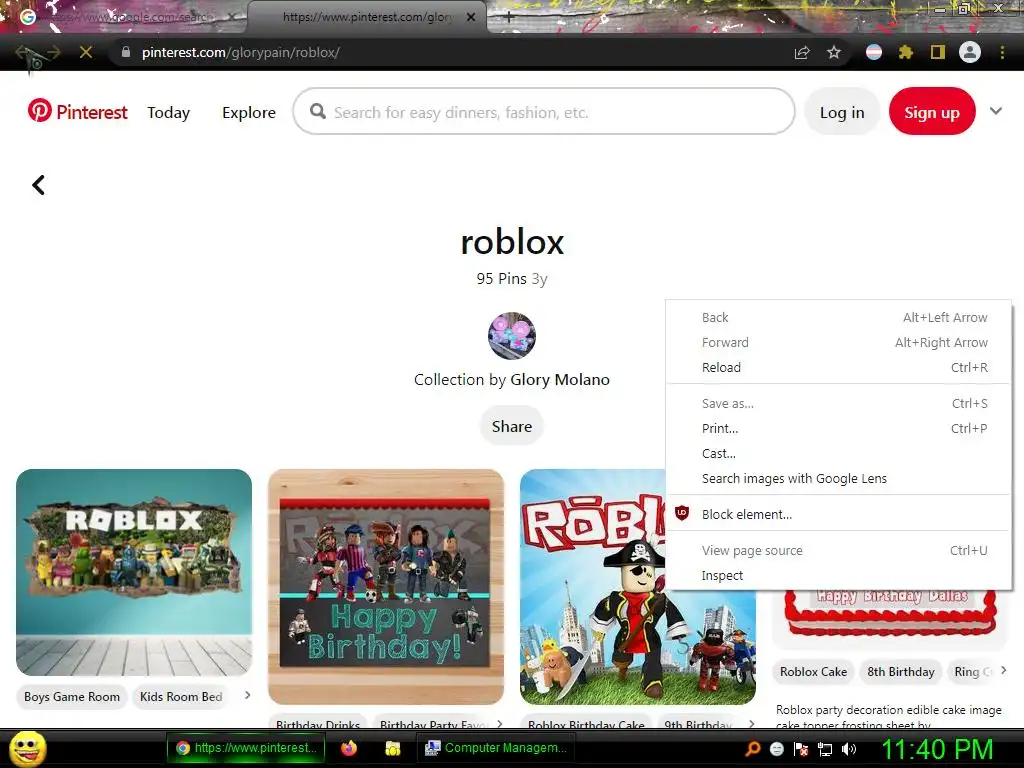1024x768 pixels.
Task: Choose Cast... from the context menu
Action: [x=839, y=453]
